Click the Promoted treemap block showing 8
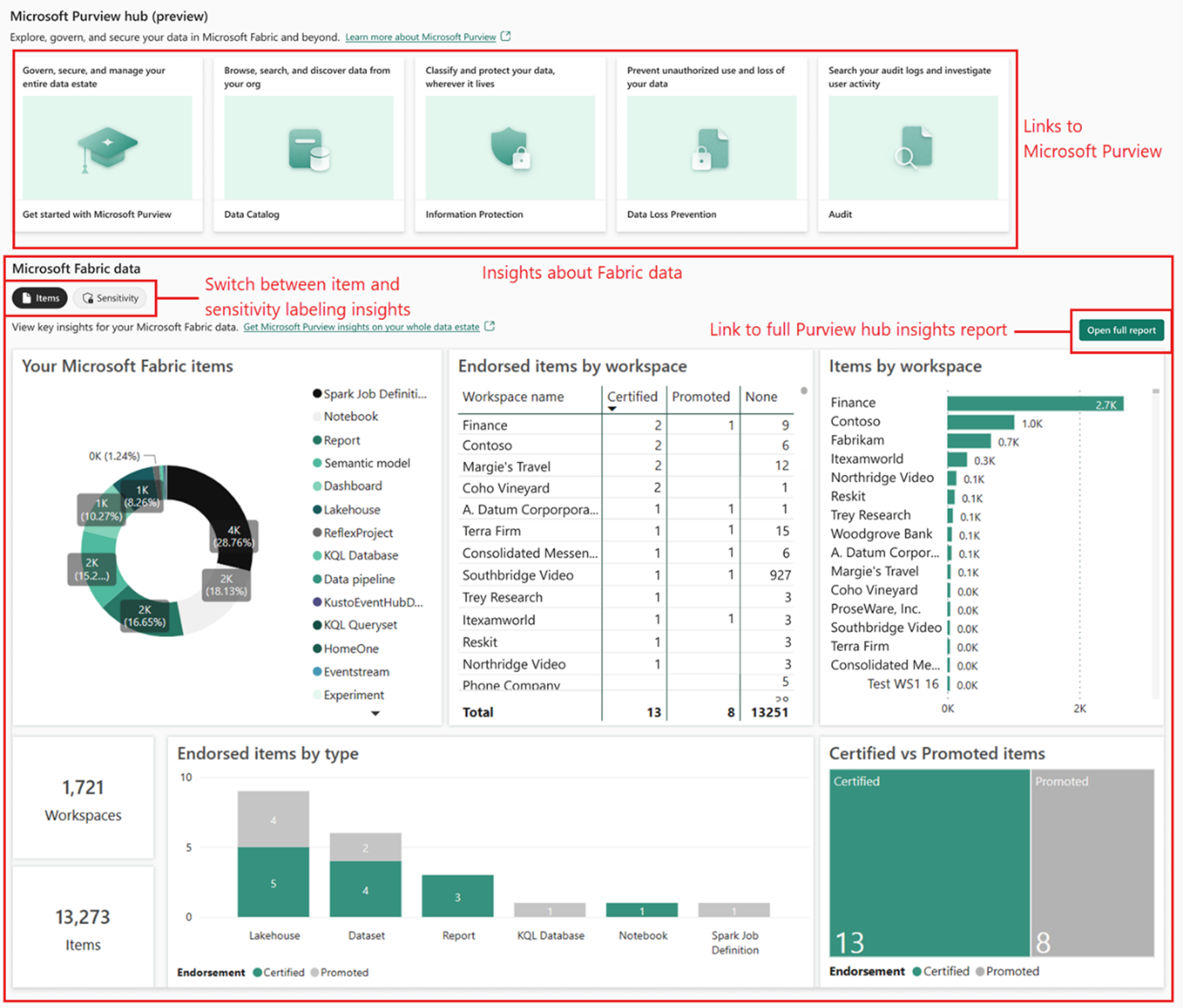The width and height of the screenshot is (1183, 1008). [x=1093, y=863]
